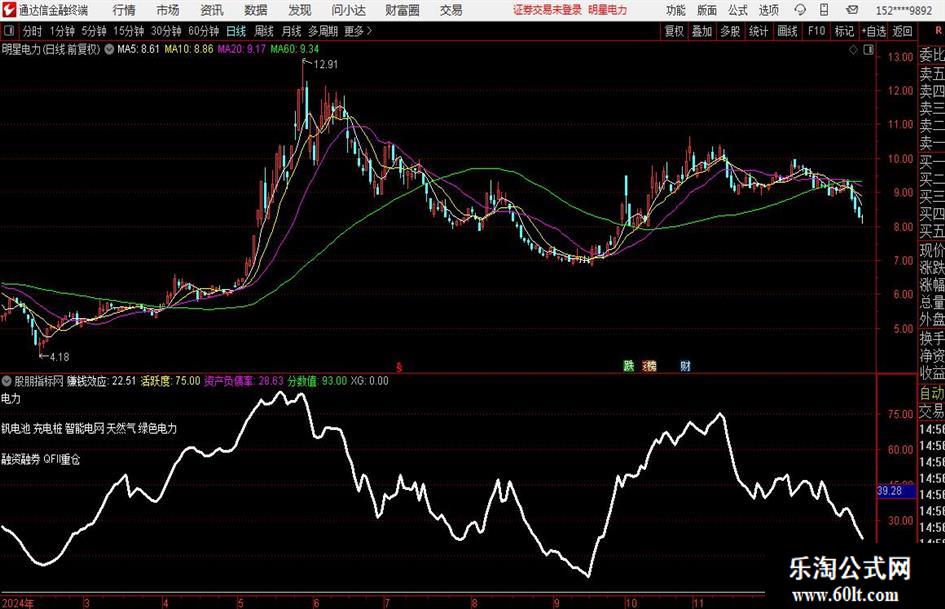Image resolution: width=945 pixels, height=609 pixels.
Task: Click the diamond icon at chart top-right
Action: click(x=853, y=50)
